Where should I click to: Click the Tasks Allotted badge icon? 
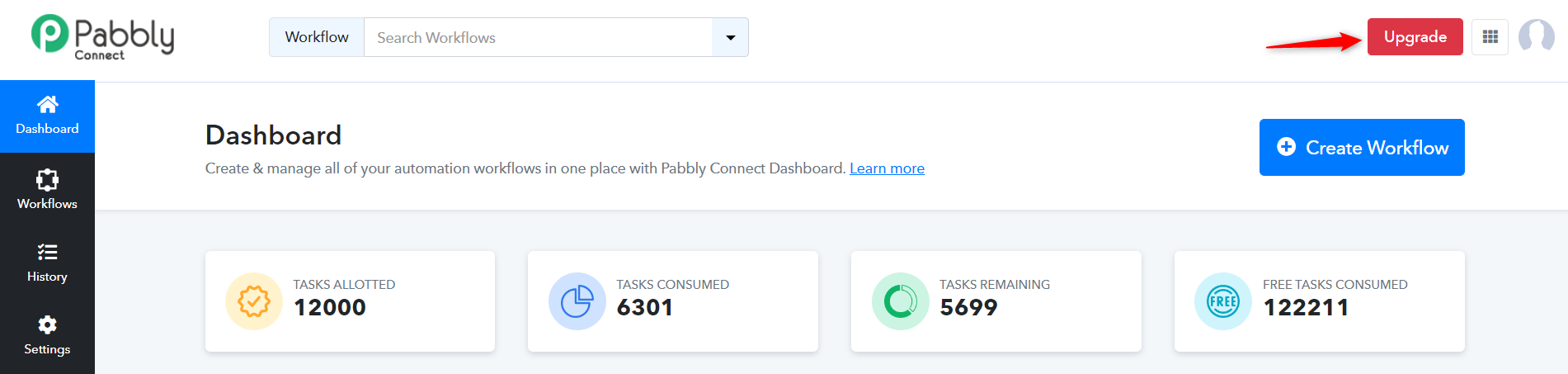click(254, 301)
